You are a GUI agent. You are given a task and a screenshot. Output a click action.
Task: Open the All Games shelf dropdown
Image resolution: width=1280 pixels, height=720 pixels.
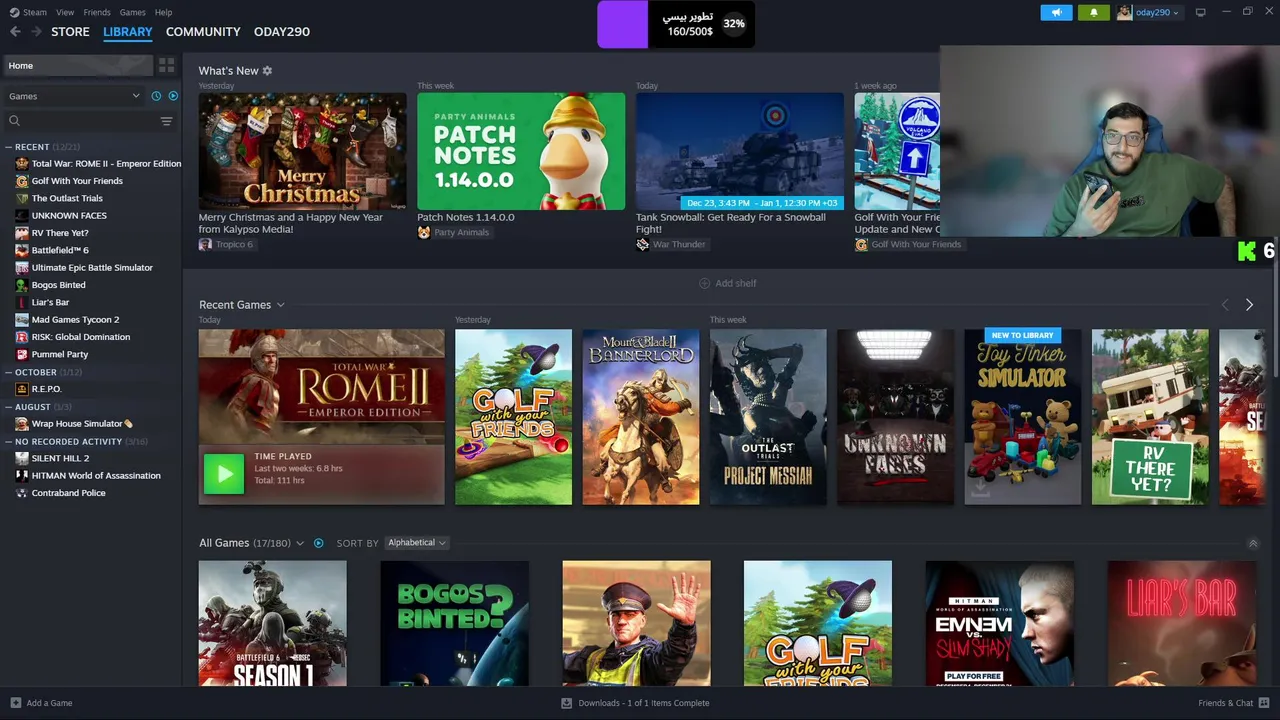tap(299, 543)
